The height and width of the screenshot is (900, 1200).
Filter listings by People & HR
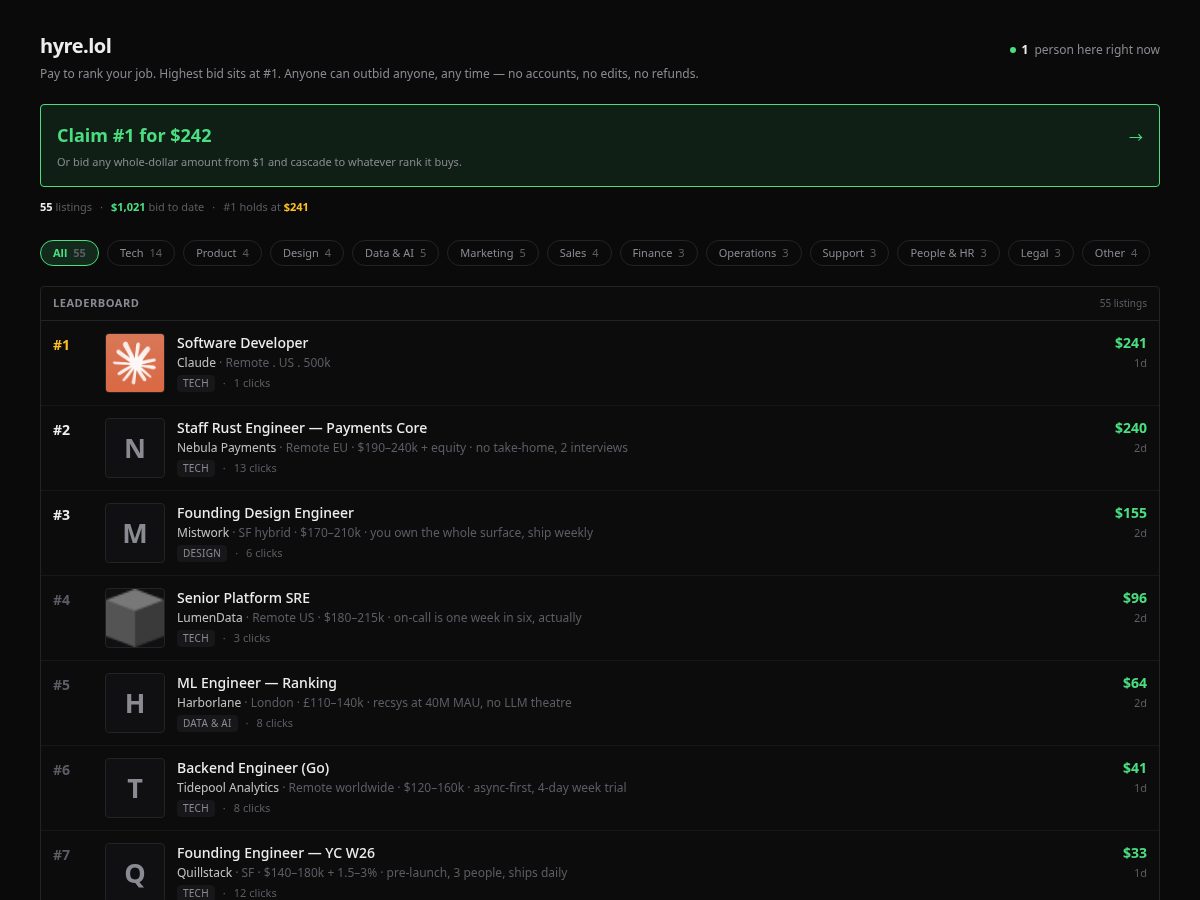(x=948, y=253)
